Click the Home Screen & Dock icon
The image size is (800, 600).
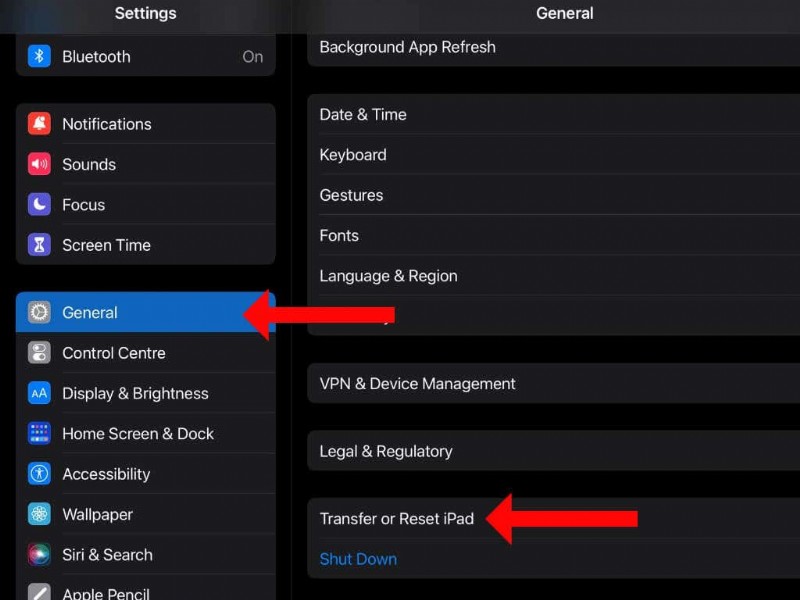(38, 434)
